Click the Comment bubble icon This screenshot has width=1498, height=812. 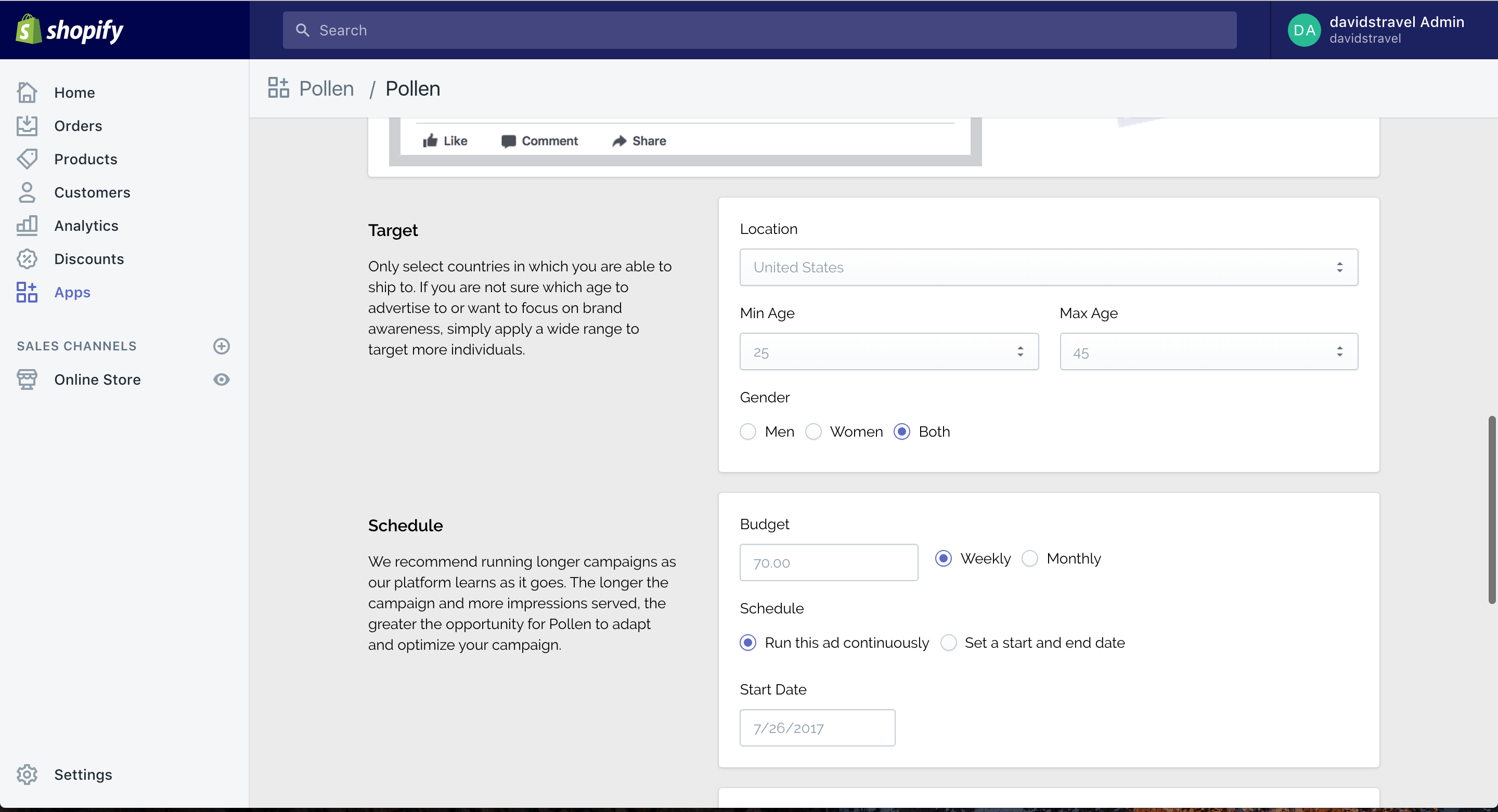(x=508, y=141)
